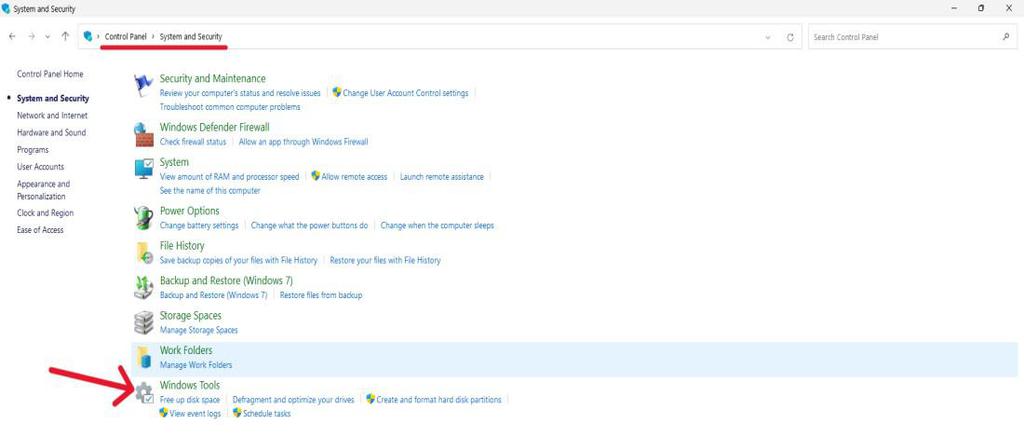This screenshot has width=1024, height=437.
Task: Change what the power buttons do
Action: click(310, 225)
